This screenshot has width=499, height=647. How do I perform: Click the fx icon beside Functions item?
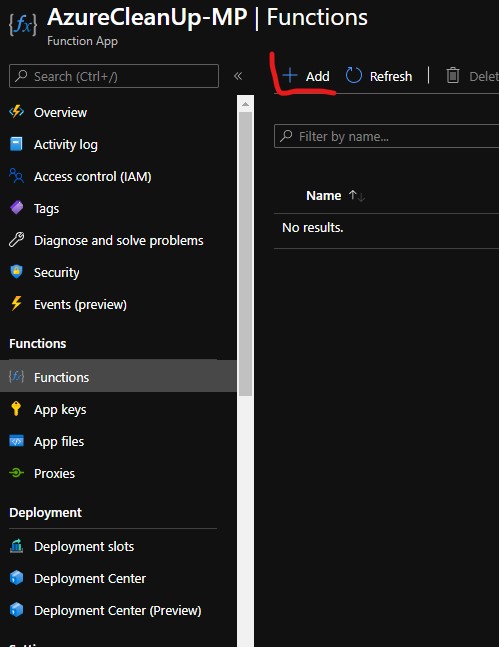coord(17,376)
